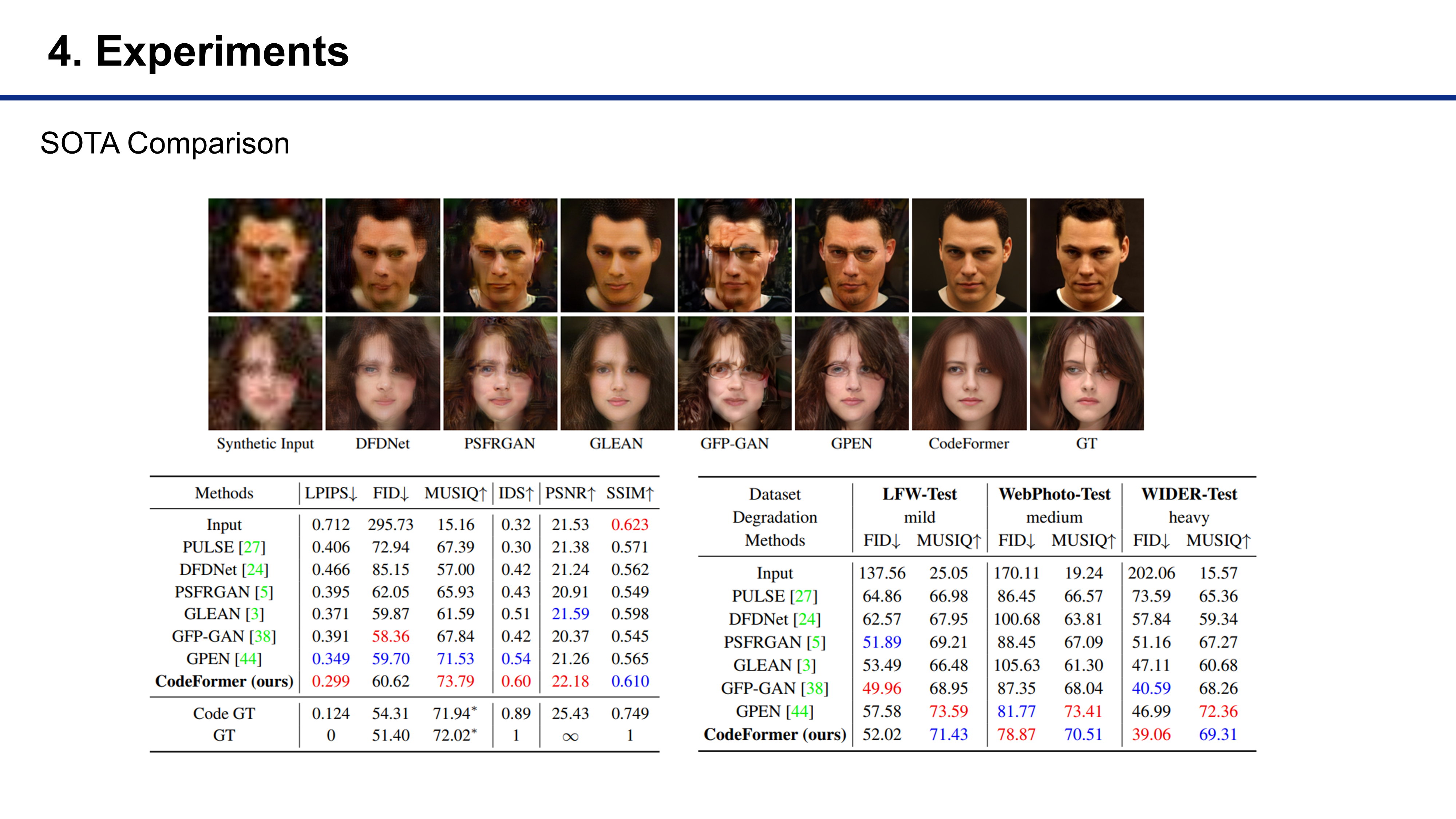Click the 'Code GT' row label
This screenshot has height=819, width=1456.
click(224, 713)
